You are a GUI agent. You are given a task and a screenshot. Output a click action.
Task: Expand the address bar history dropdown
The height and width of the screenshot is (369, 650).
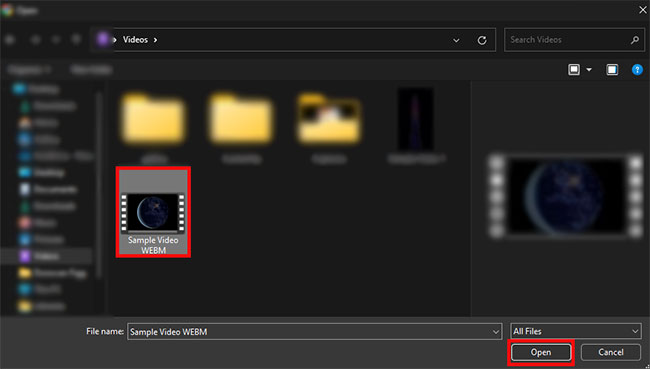456,40
